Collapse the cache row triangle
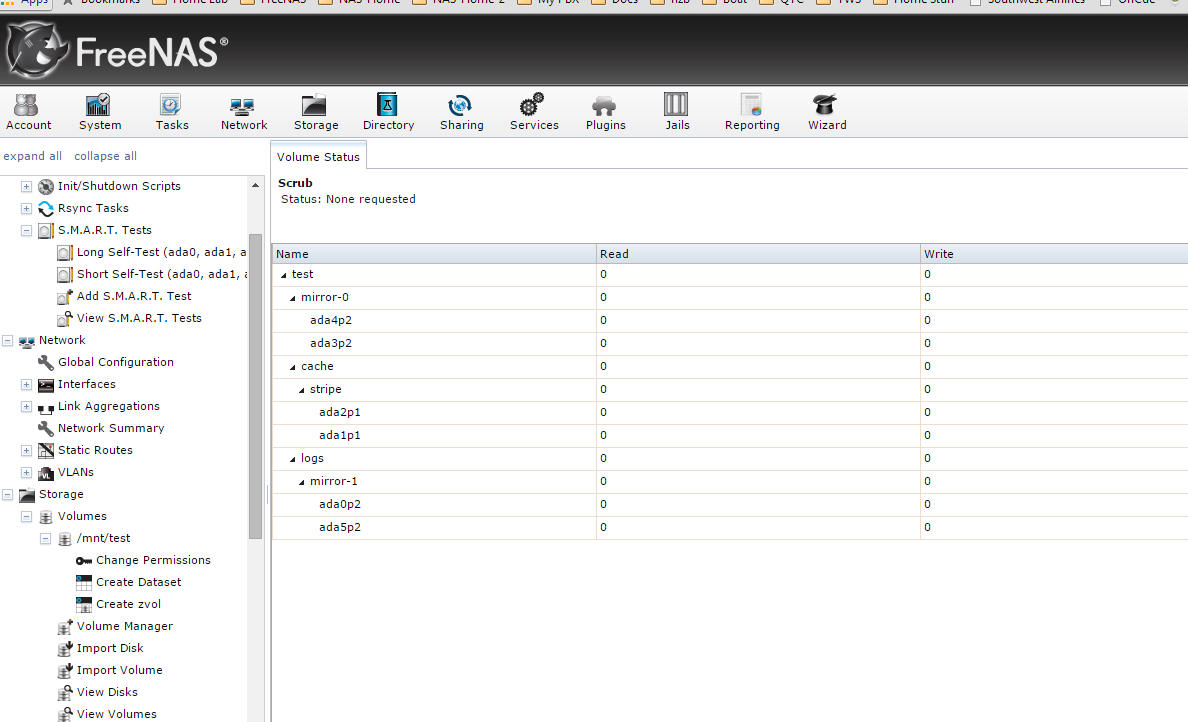 [293, 367]
